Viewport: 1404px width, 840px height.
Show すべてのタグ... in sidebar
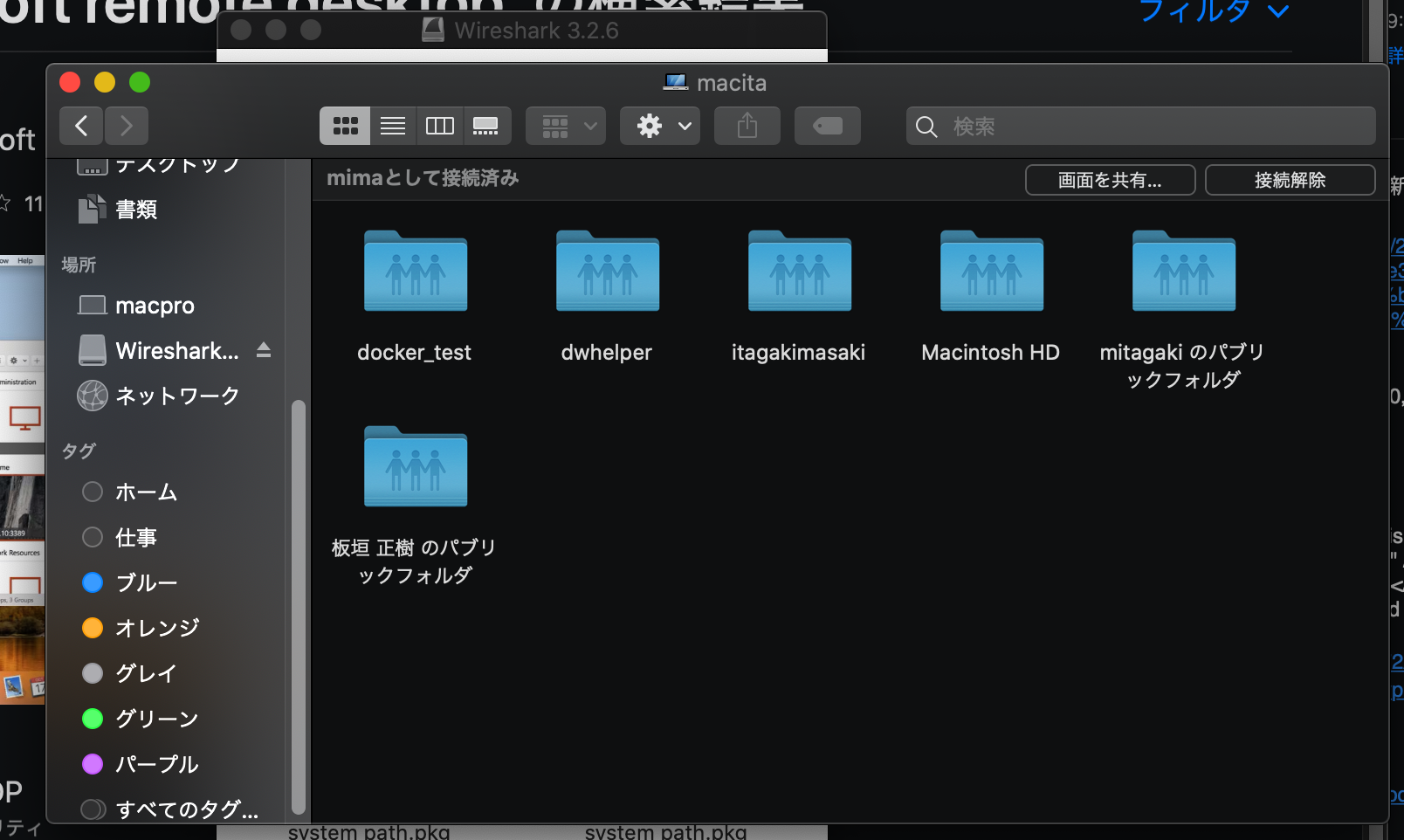pos(166,809)
